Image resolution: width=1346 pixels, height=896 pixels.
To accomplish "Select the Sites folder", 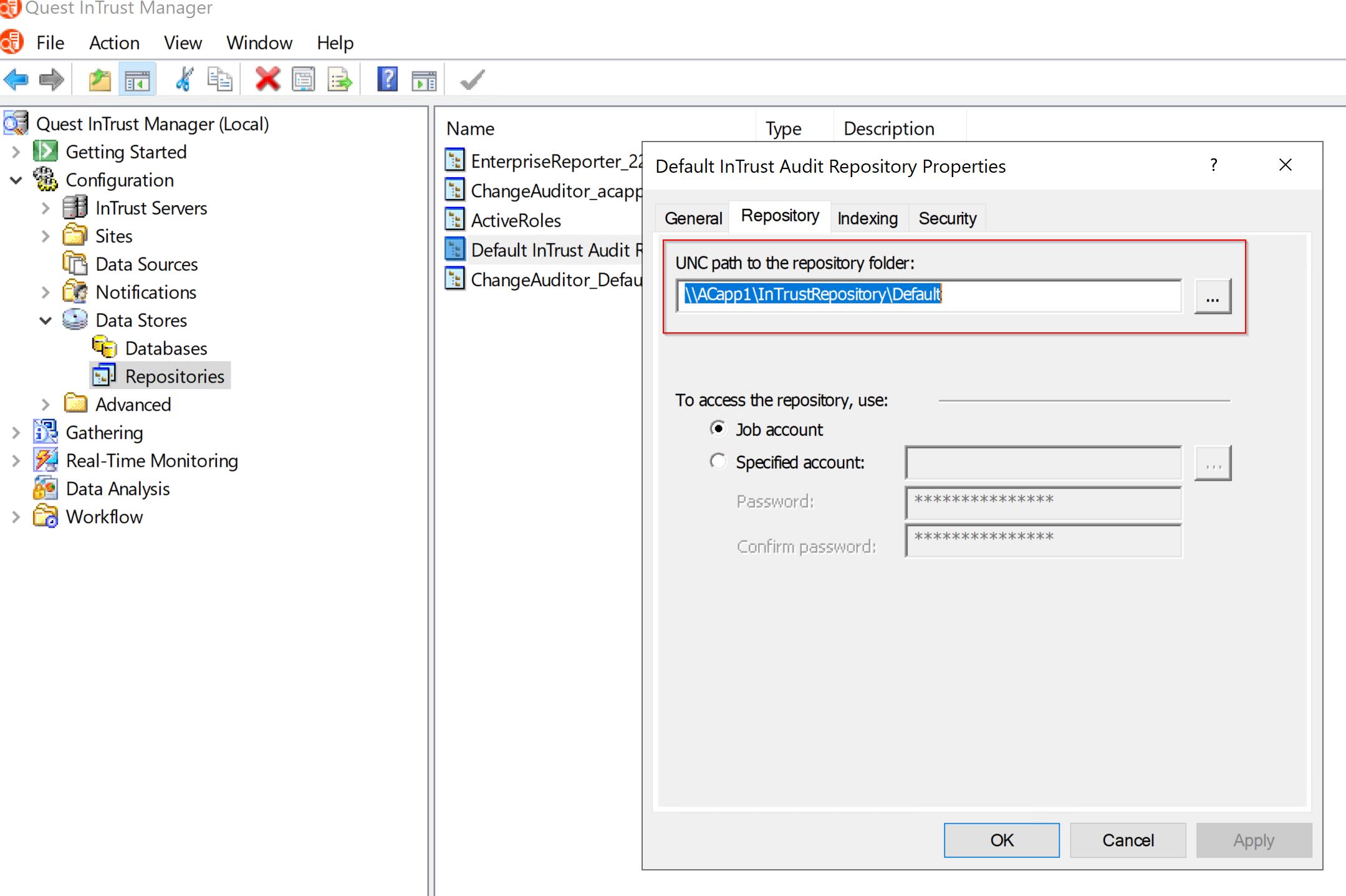I will click(x=114, y=236).
